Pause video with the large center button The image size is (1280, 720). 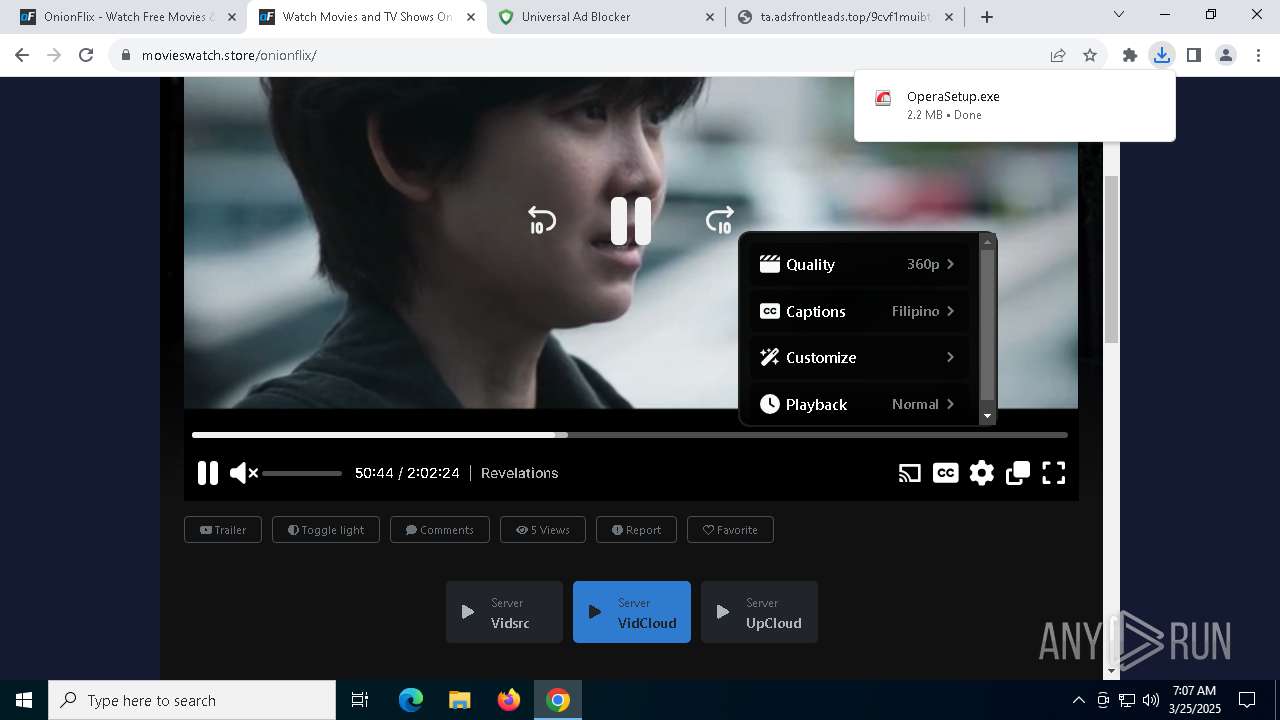631,221
